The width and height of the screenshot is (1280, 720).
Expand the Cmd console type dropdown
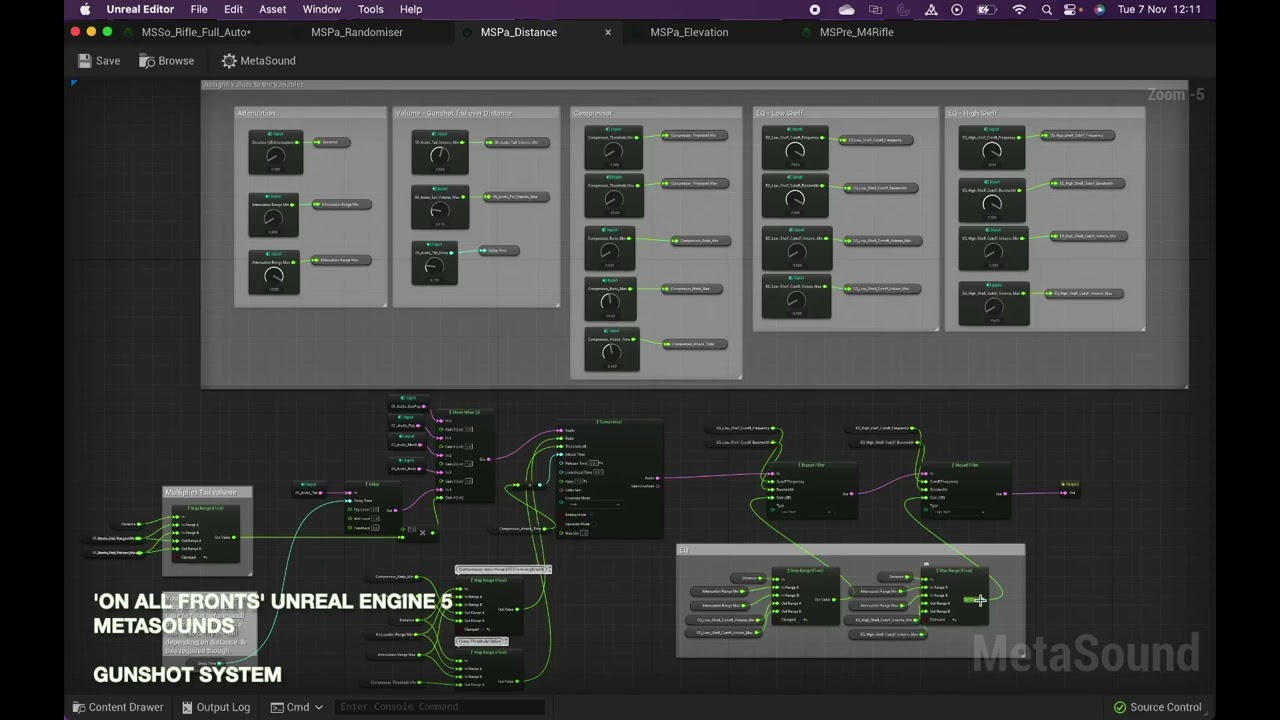(296, 707)
